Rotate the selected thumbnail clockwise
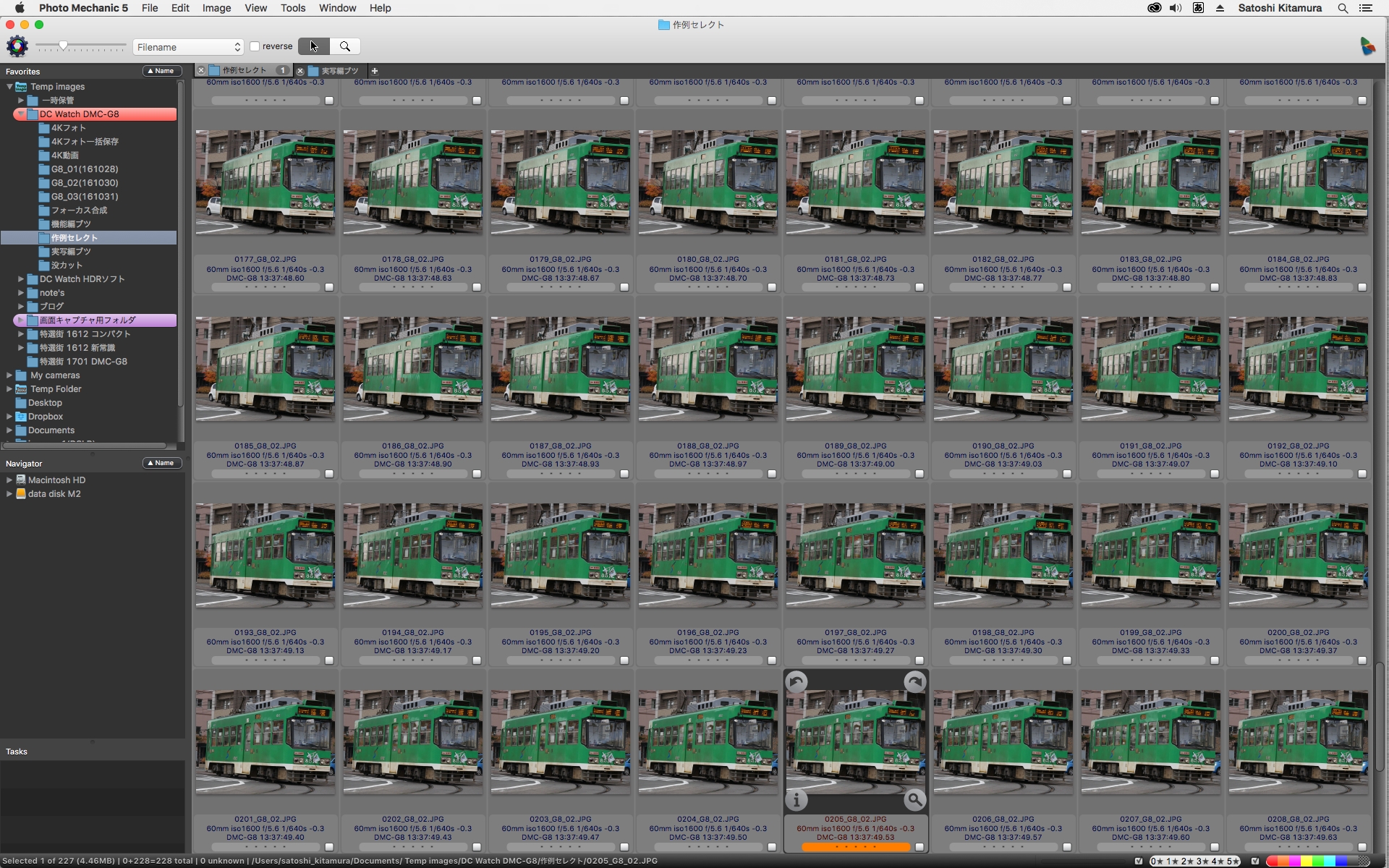The height and width of the screenshot is (868, 1389). click(914, 681)
